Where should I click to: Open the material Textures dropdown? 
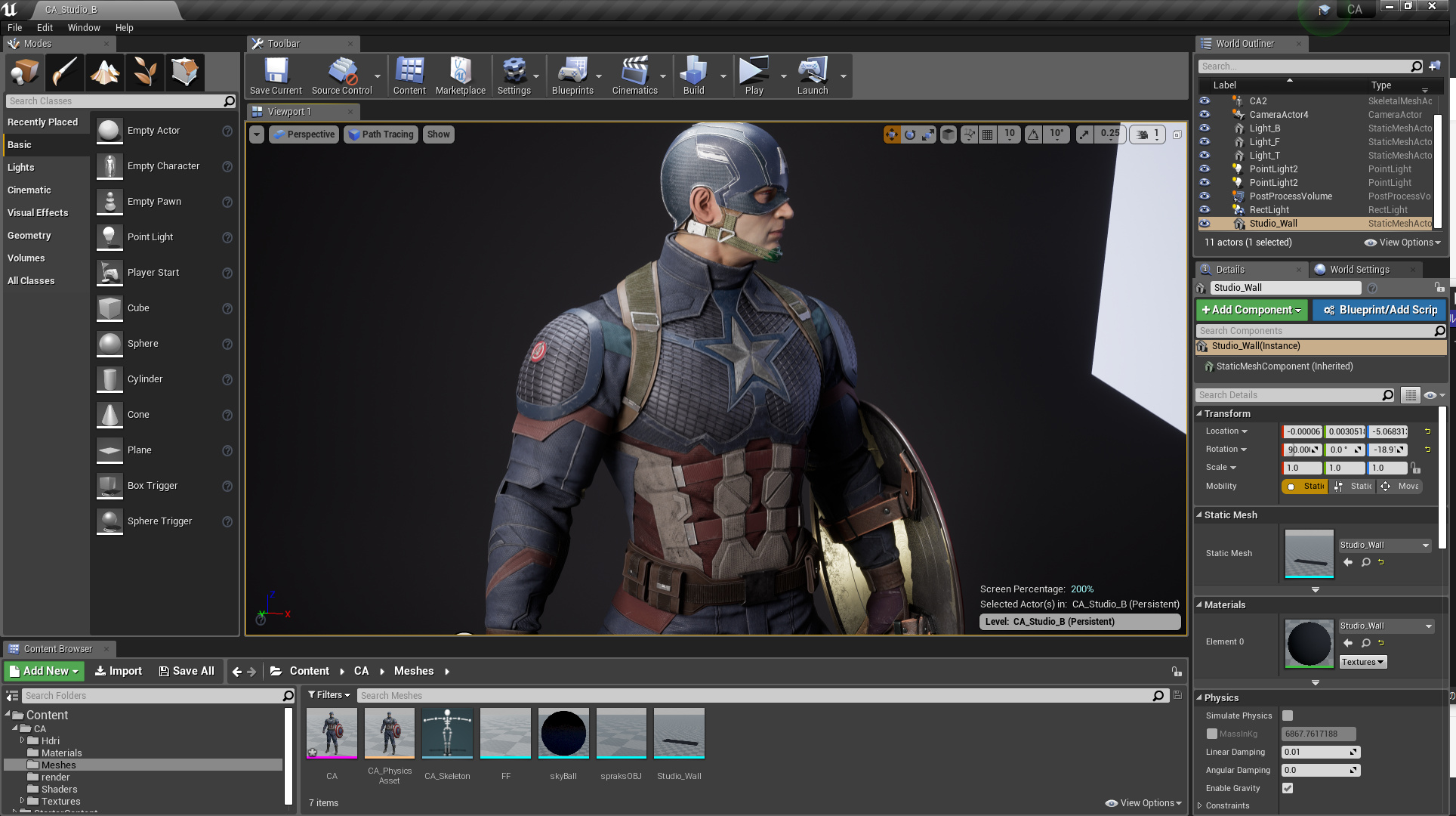click(x=1363, y=662)
